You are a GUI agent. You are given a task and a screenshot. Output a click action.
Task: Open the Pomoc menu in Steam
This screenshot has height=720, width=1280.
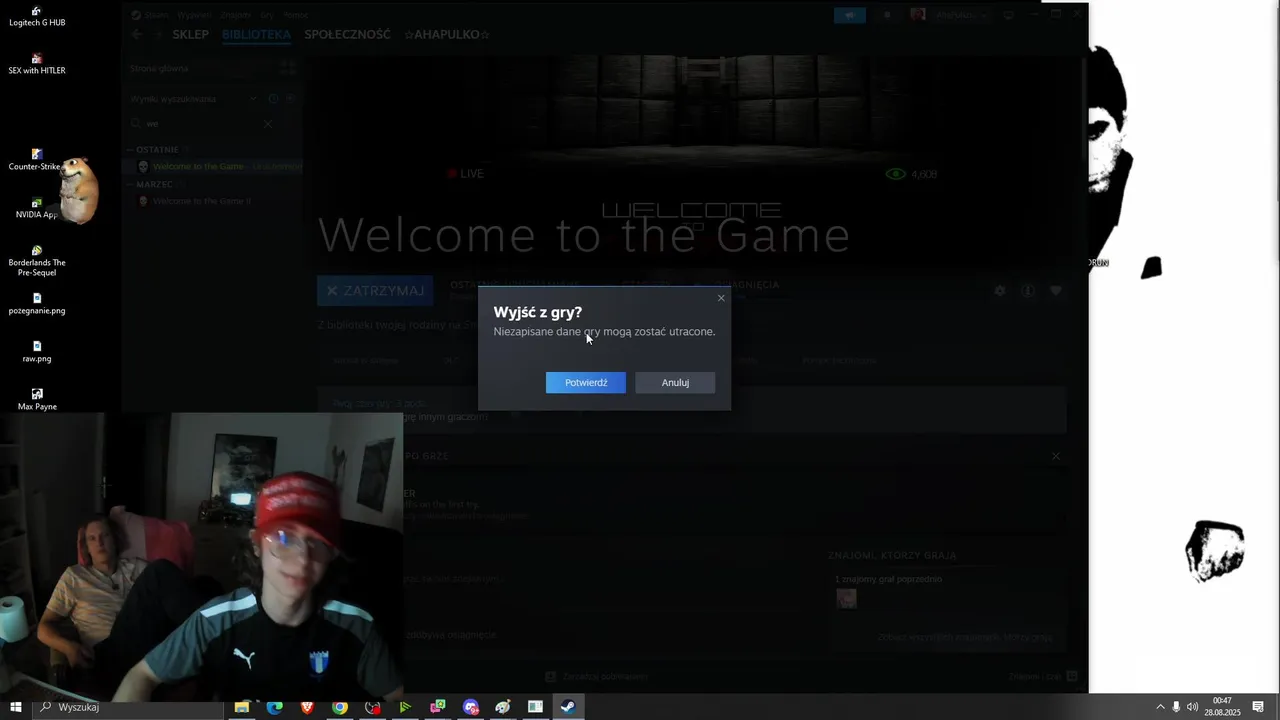point(295,15)
